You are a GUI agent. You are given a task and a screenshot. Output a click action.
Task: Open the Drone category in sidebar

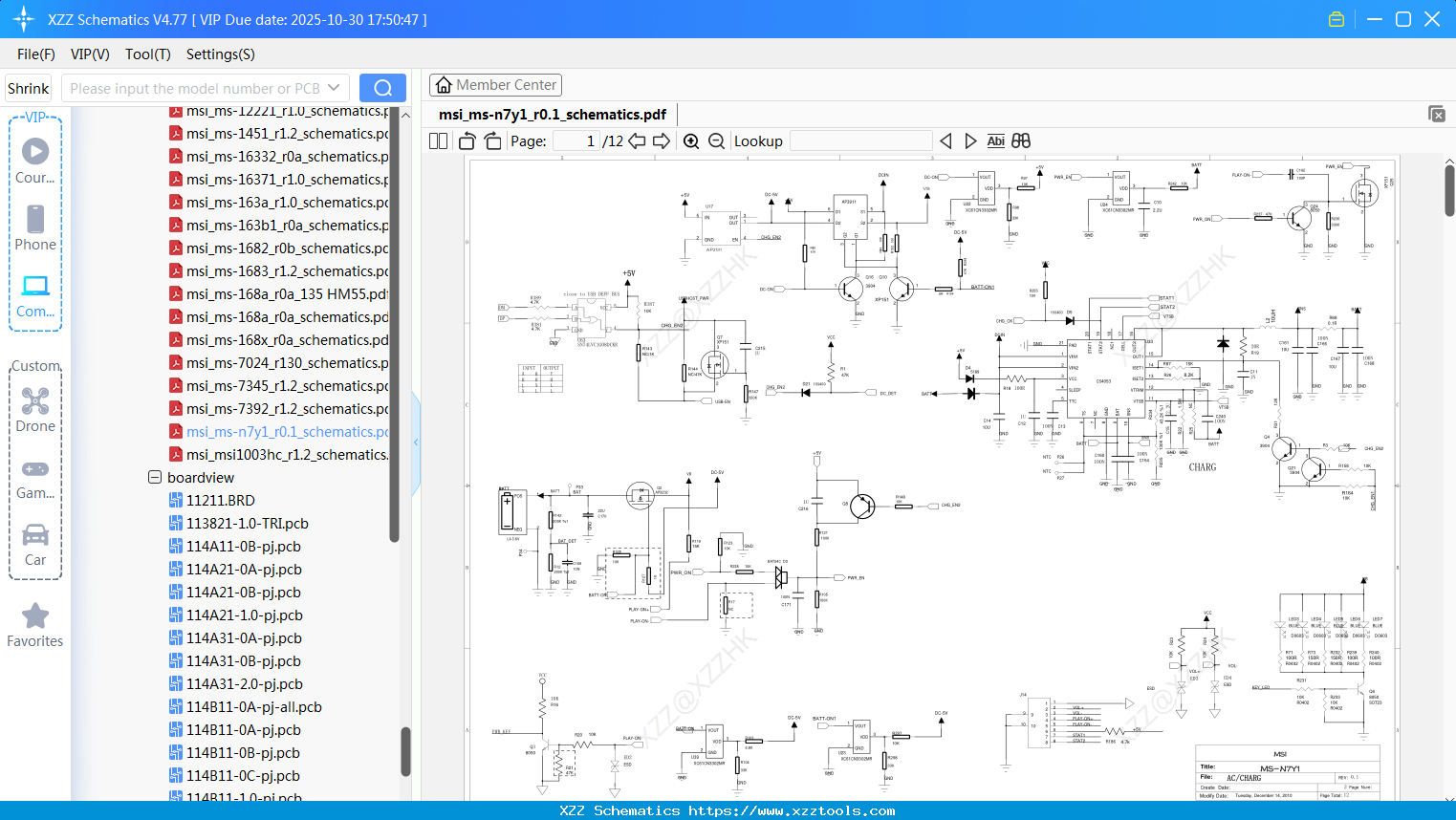35,410
